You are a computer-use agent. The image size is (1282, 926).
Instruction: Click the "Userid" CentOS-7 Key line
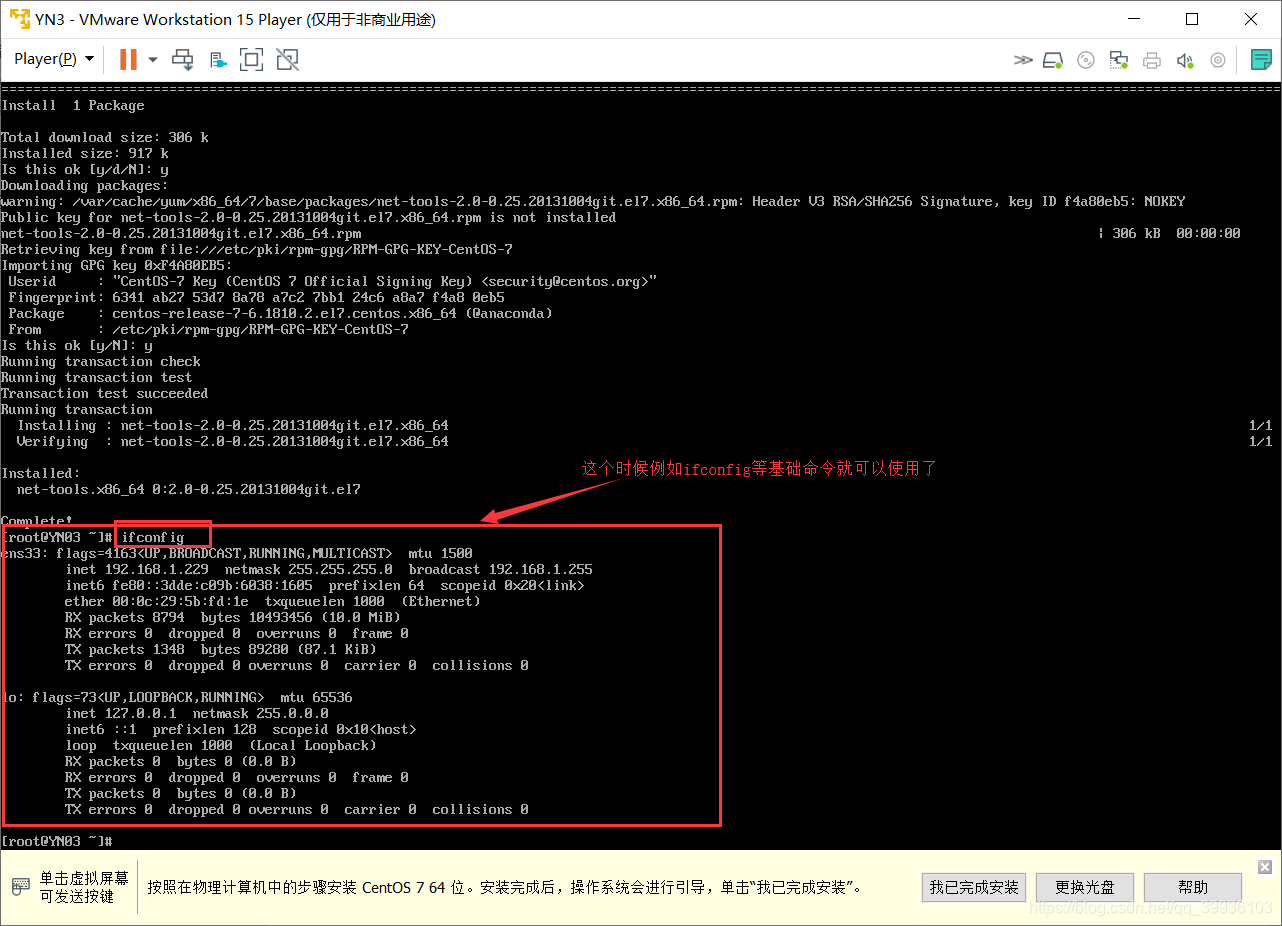coord(333,281)
